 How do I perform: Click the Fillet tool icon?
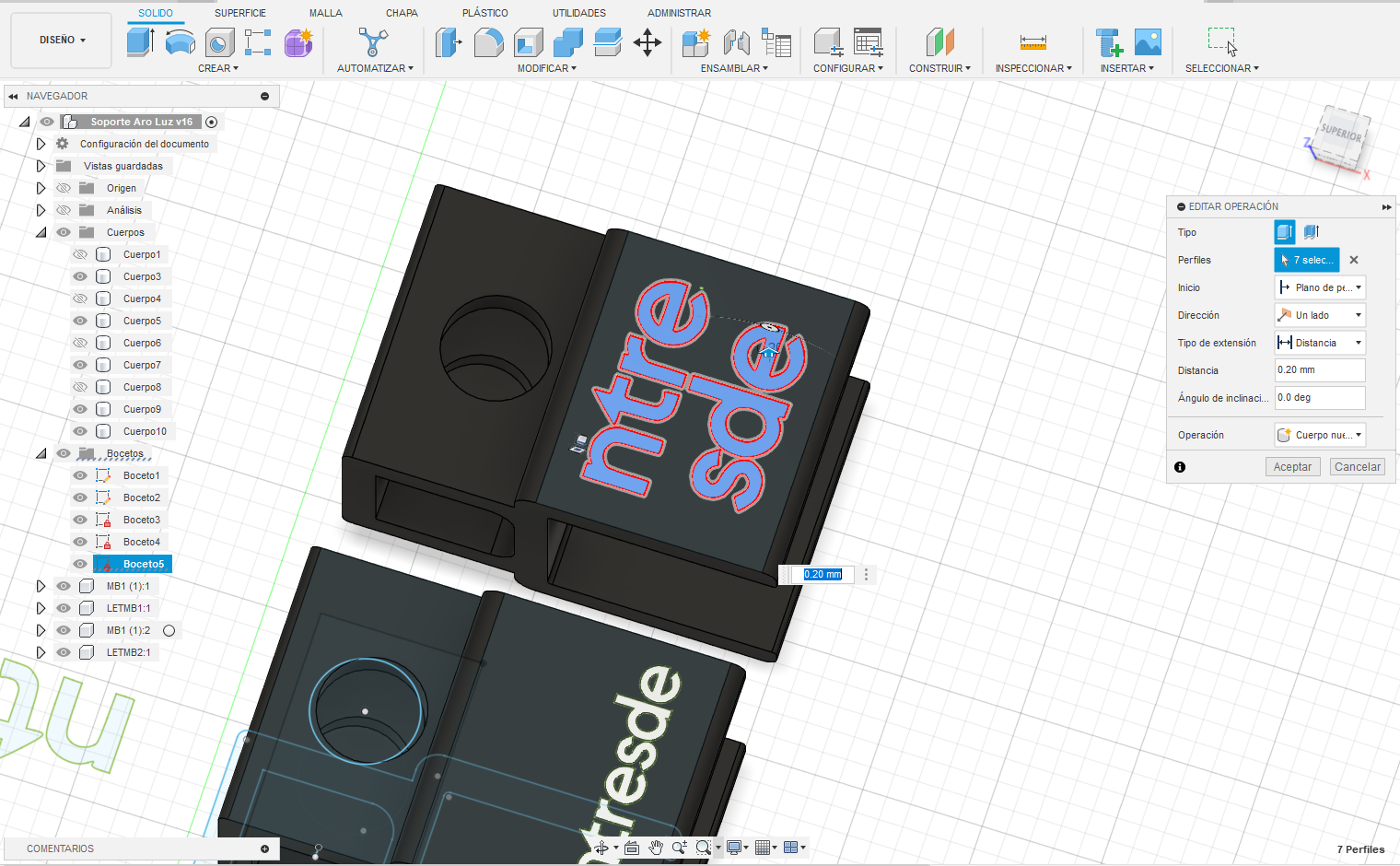pos(489,42)
